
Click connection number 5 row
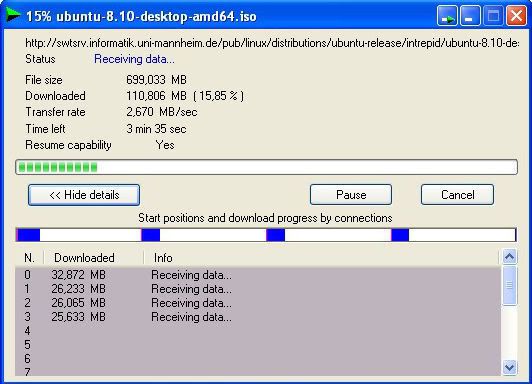point(258,345)
